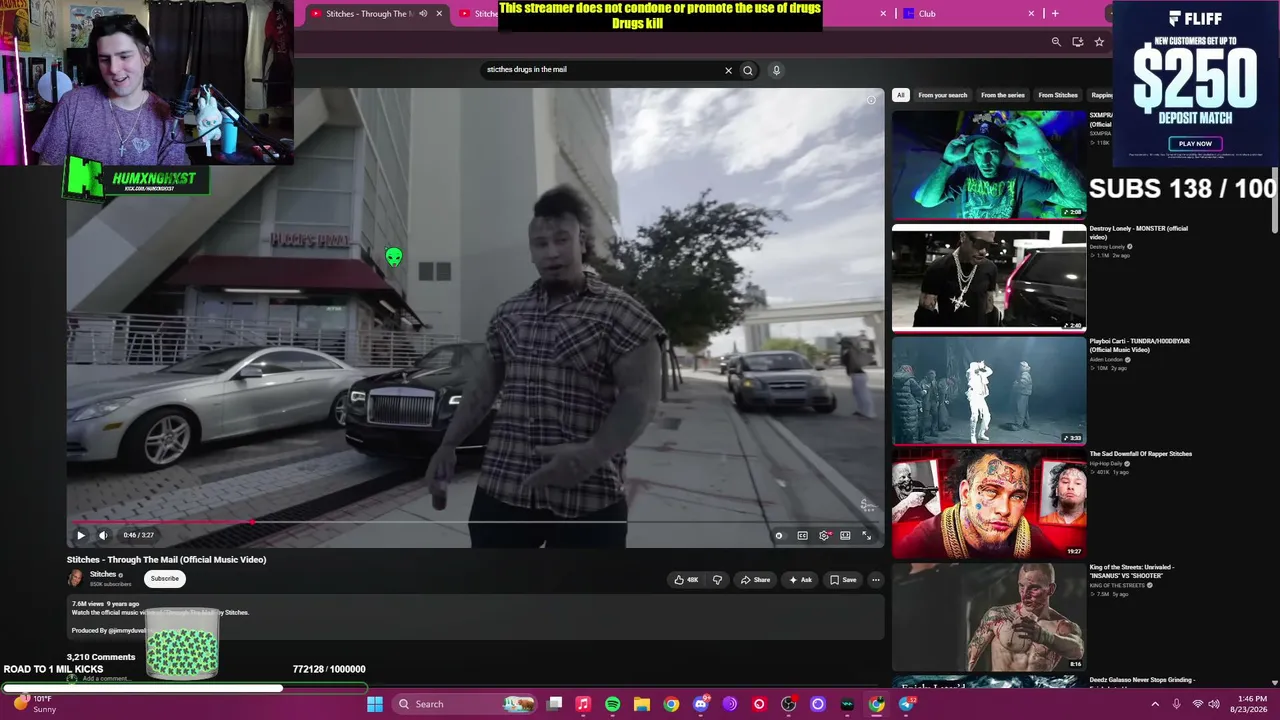1280x720 pixels.
Task: Open the Stitches channel avatar
Action: (75, 578)
